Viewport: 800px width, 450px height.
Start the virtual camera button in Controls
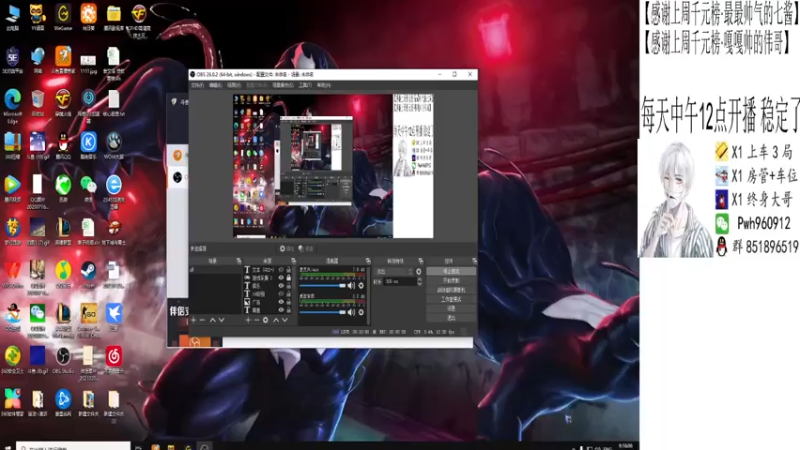coord(451,290)
